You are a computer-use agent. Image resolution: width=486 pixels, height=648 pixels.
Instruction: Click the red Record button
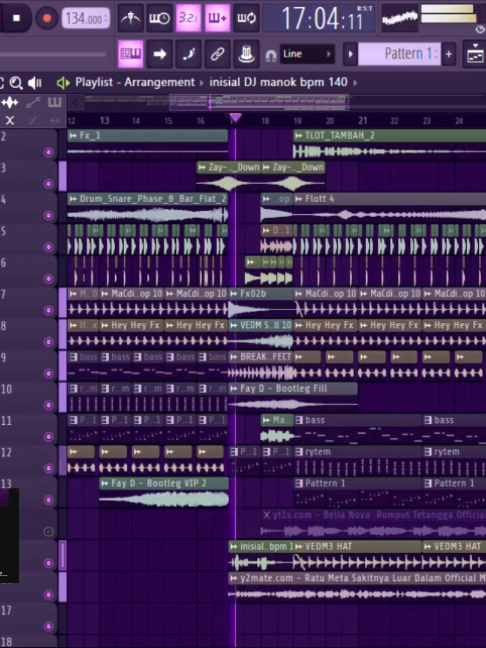46,18
